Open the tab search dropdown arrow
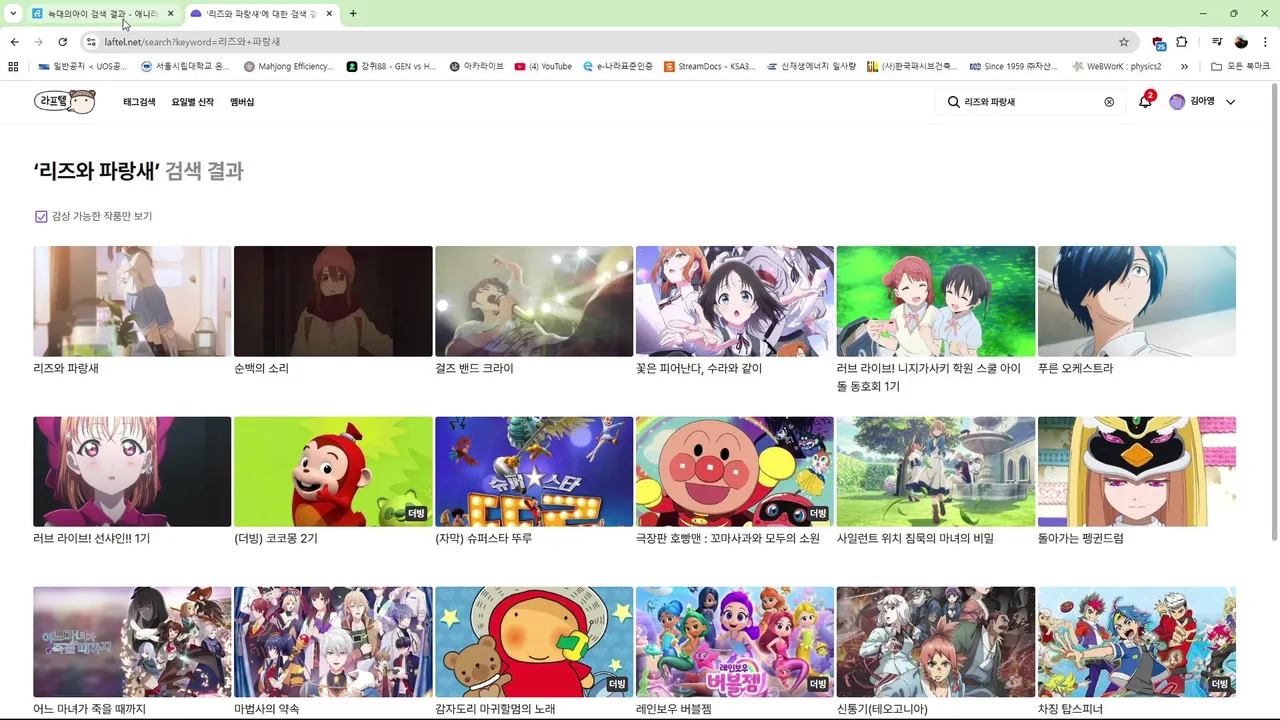Image resolution: width=1280 pixels, height=720 pixels. (13, 13)
